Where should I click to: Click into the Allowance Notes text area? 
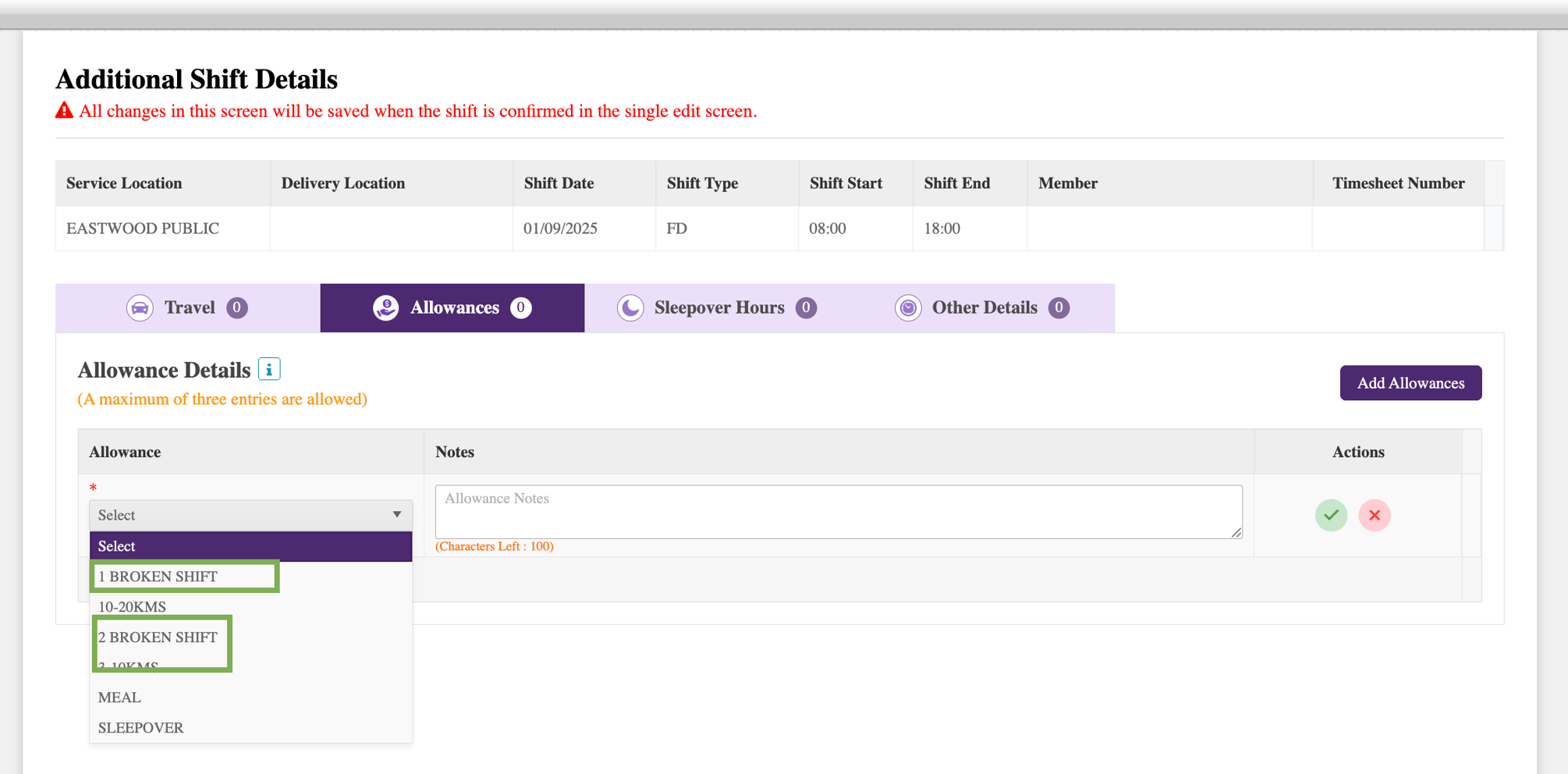[838, 511]
